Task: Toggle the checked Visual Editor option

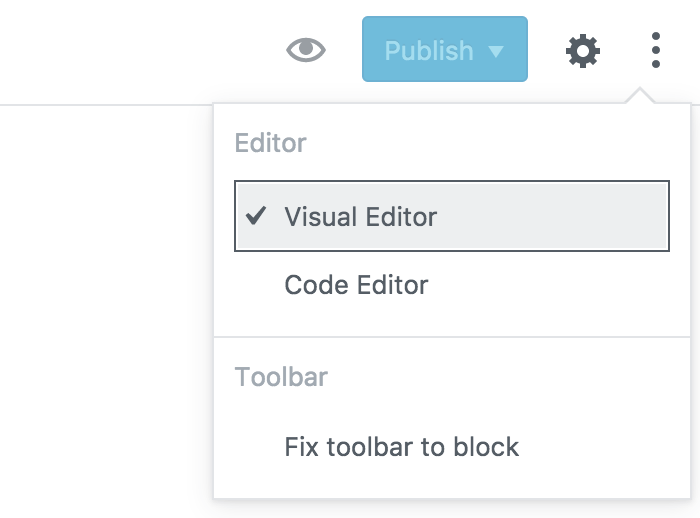Action: click(452, 216)
